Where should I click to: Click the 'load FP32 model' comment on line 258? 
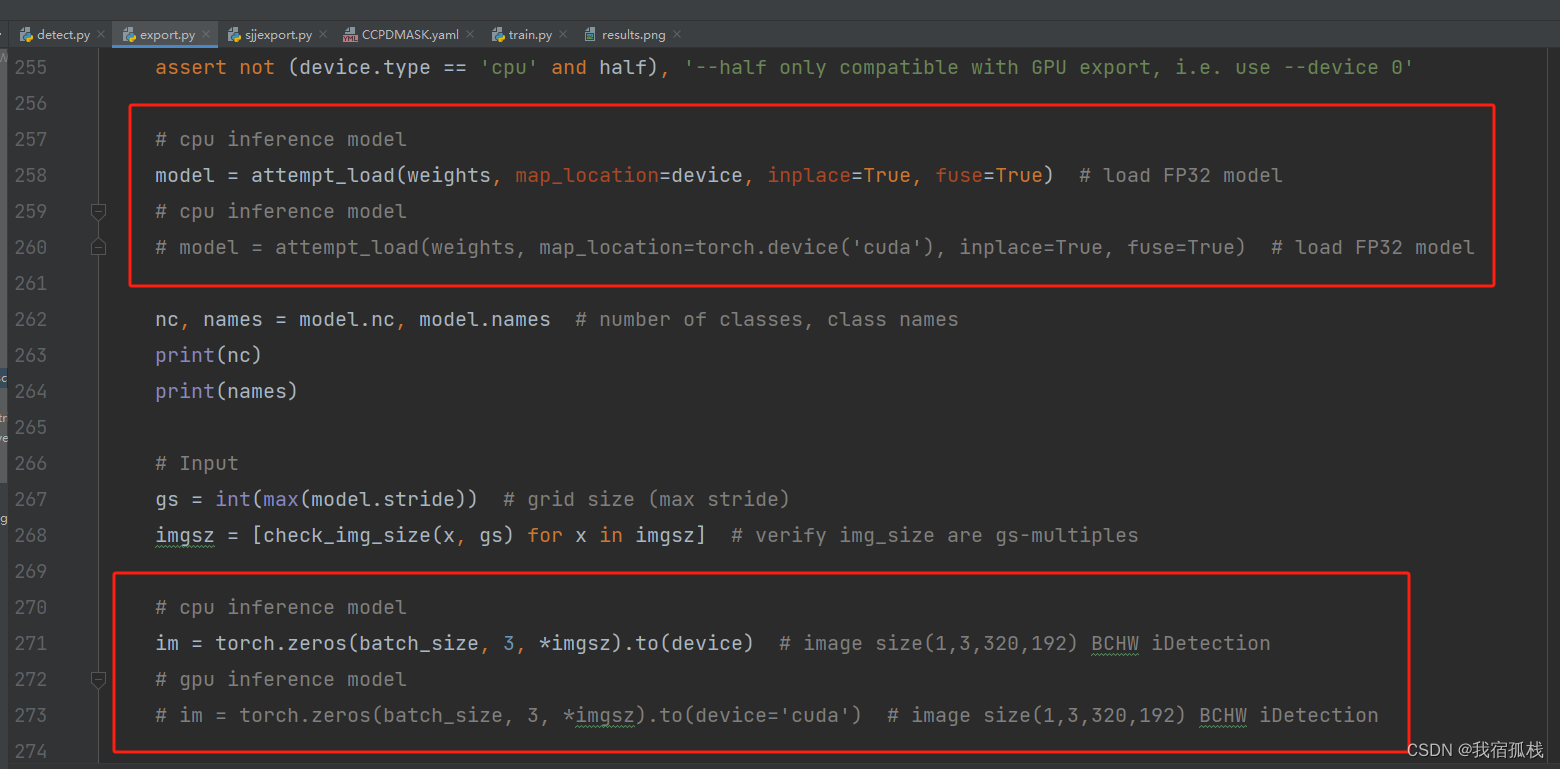[1180, 175]
